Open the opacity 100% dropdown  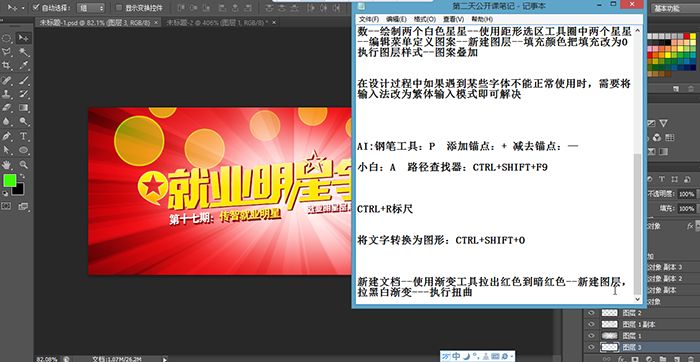(697, 195)
